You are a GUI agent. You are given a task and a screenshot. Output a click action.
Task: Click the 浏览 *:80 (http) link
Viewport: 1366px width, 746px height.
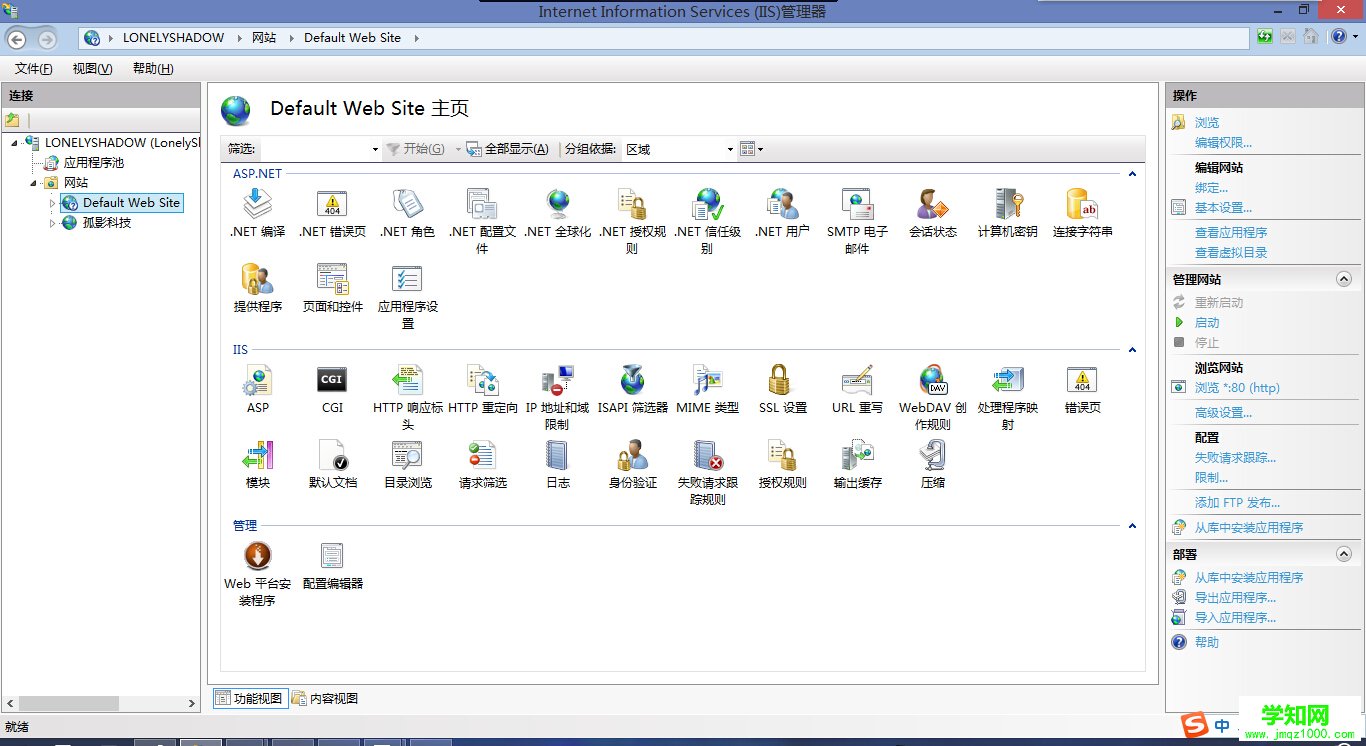(x=1237, y=388)
